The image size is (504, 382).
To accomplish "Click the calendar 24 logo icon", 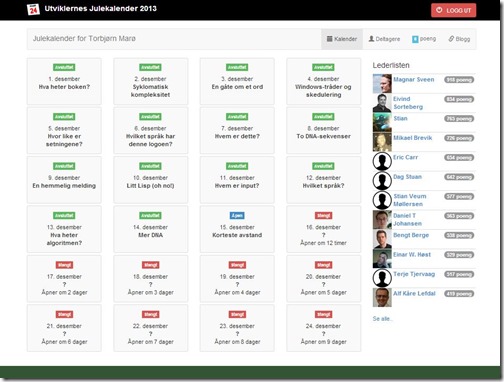I will pos(33,9).
